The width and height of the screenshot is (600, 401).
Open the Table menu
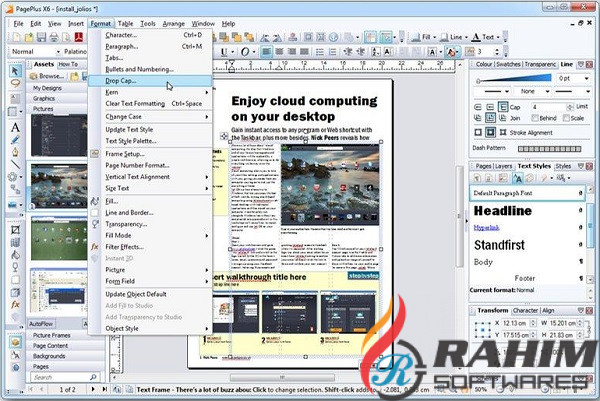(125, 24)
